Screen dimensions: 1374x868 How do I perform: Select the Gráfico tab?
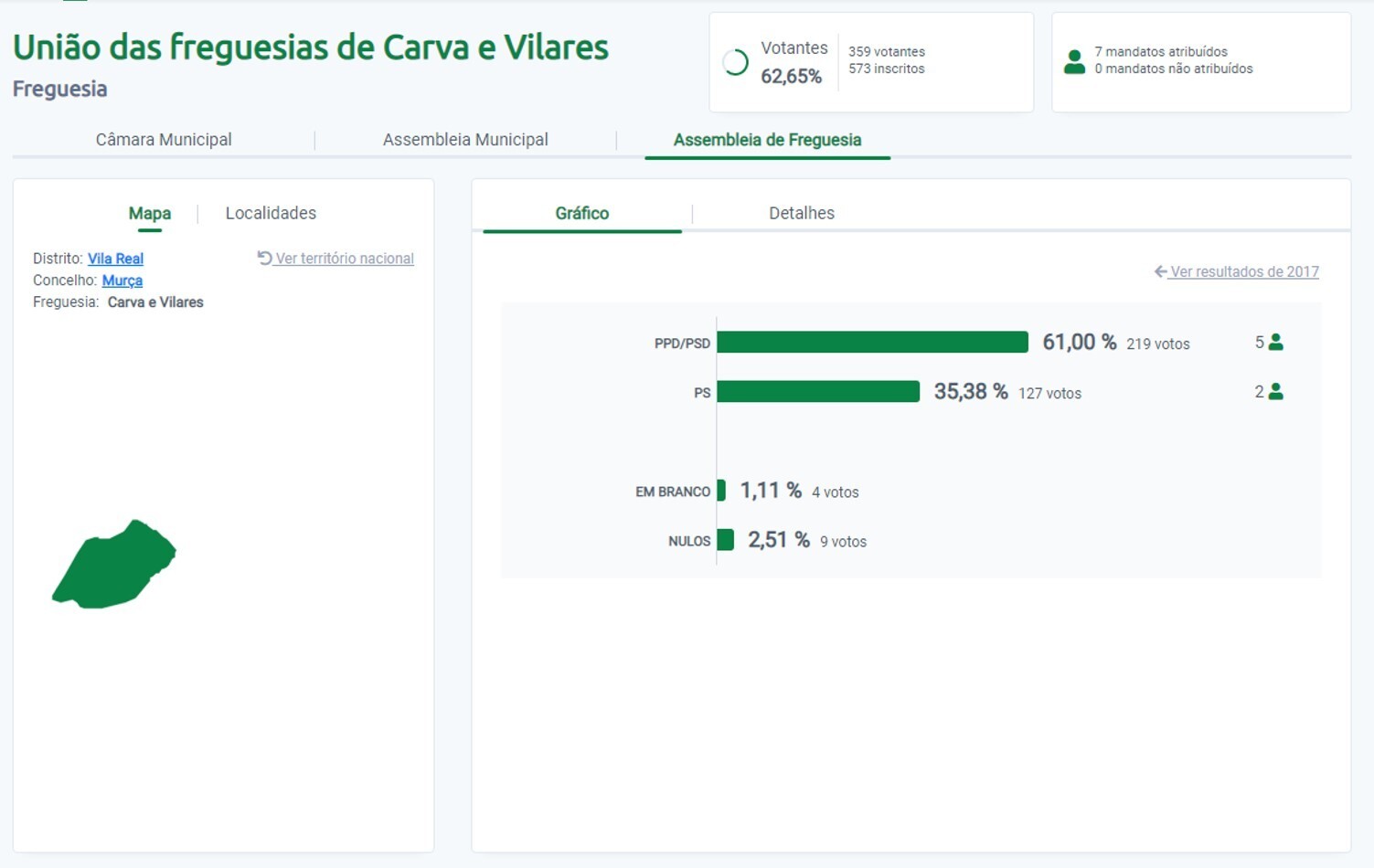click(x=581, y=213)
